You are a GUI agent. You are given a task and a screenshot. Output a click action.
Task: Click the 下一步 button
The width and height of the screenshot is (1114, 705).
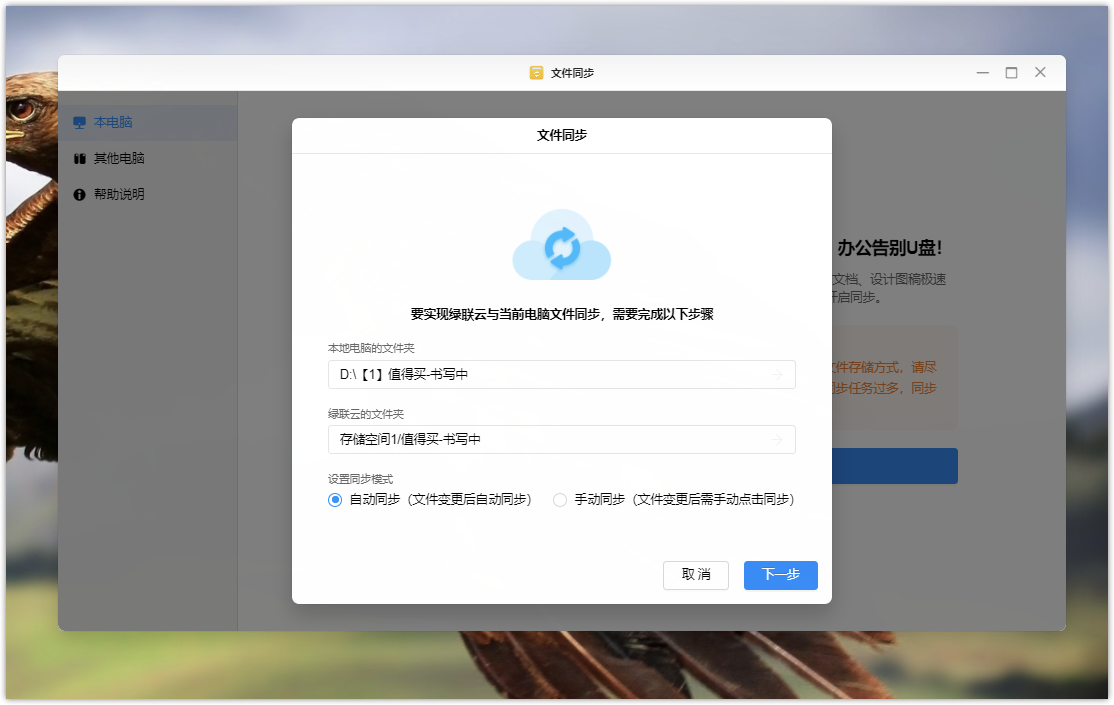click(x=780, y=575)
